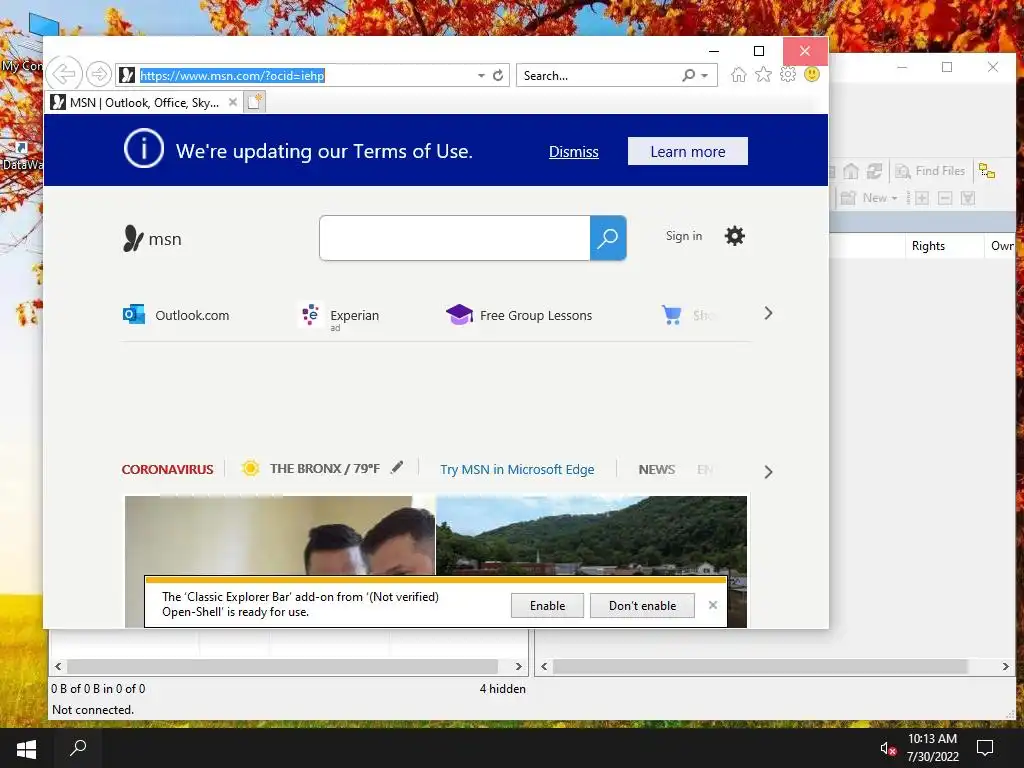
Task: Open Favorites star icon
Action: (x=763, y=74)
